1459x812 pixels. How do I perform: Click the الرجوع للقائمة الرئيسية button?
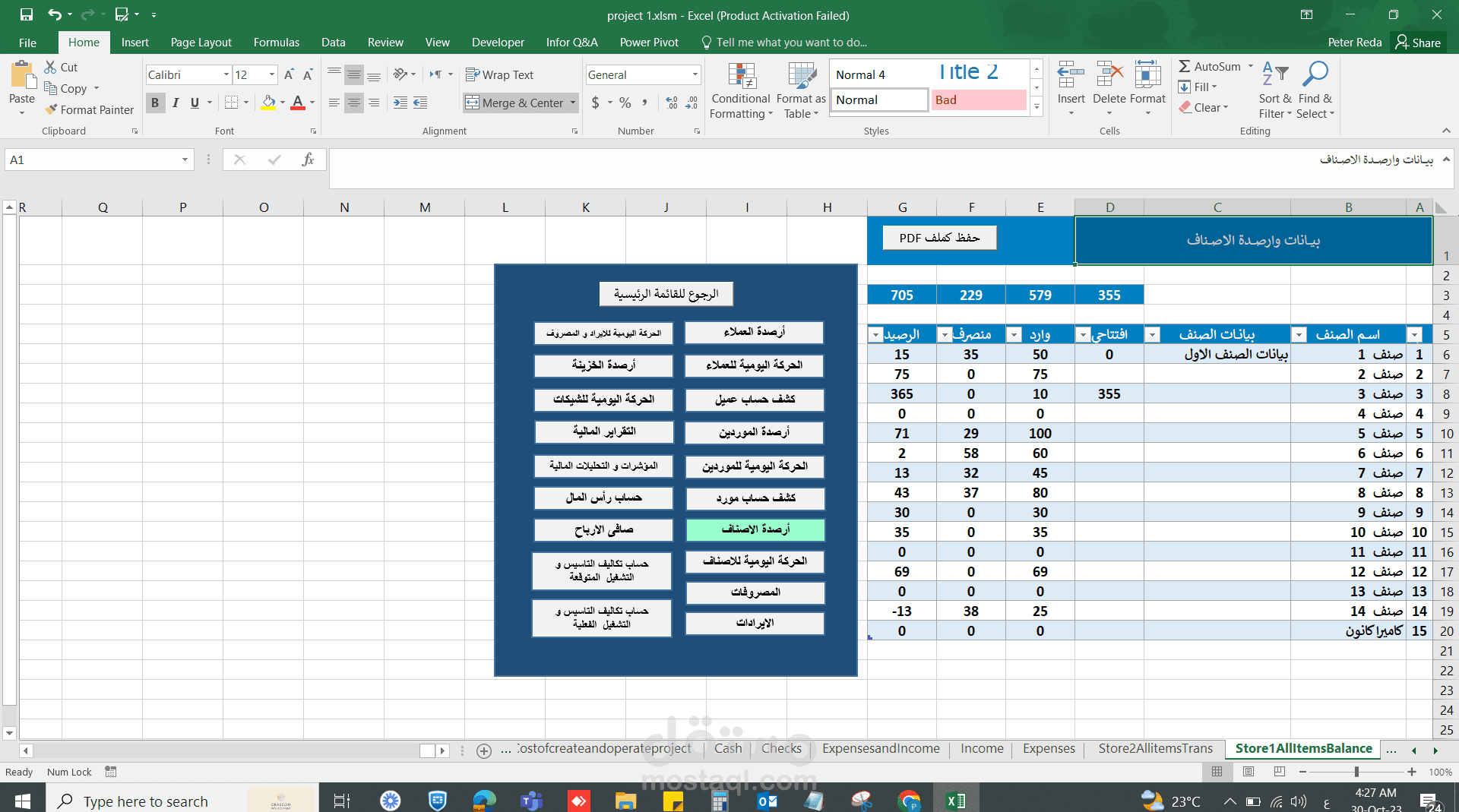[x=666, y=294]
